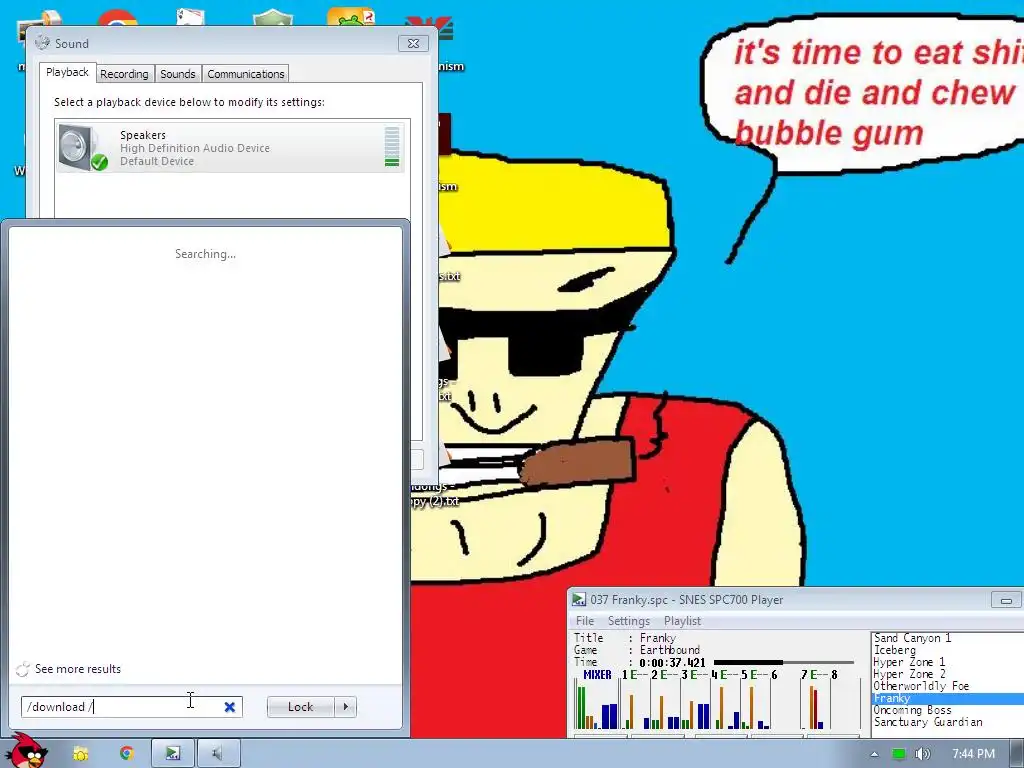The image size is (1024, 768).
Task: Click the Solitaire cards desktop icon
Action: tap(189, 18)
